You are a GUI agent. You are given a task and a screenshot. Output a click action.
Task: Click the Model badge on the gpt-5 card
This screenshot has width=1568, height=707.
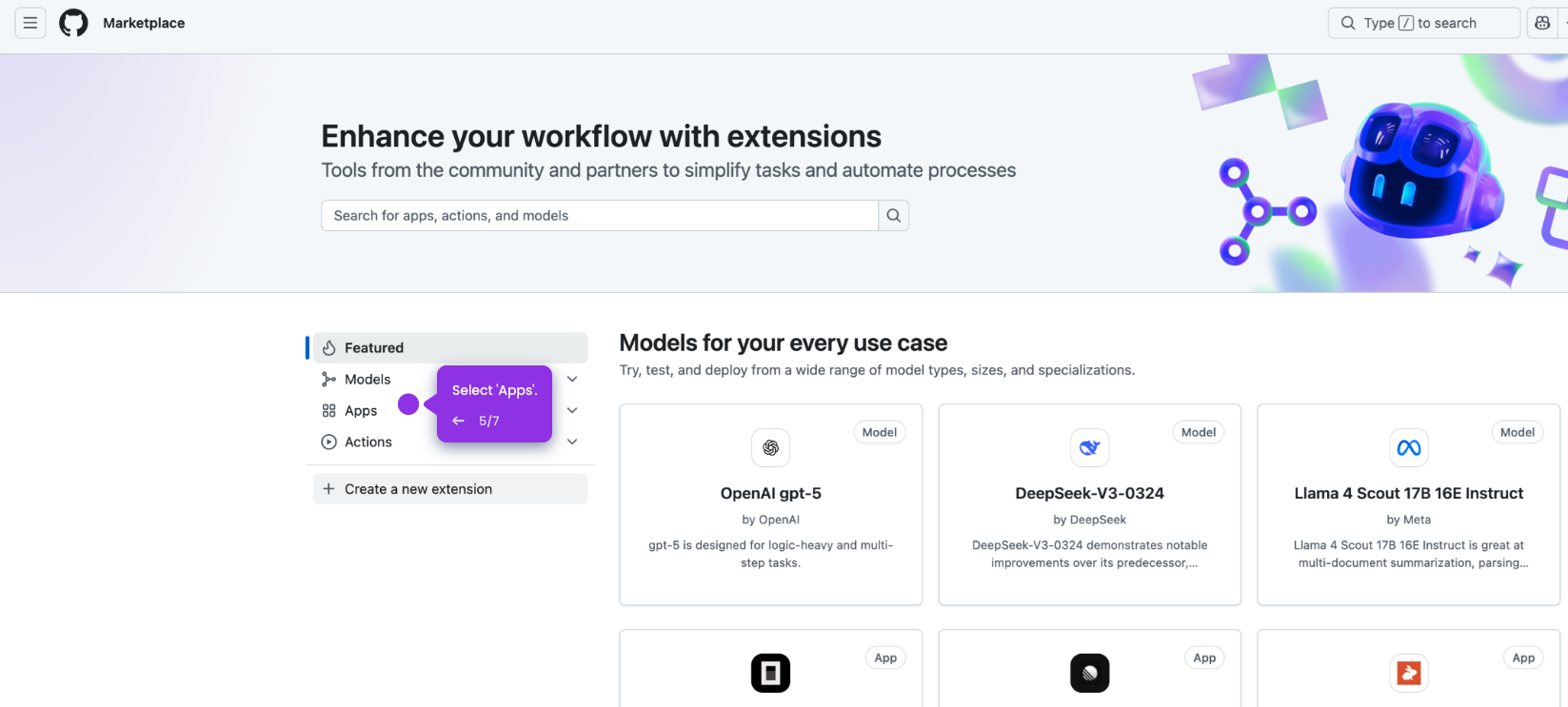[879, 432]
